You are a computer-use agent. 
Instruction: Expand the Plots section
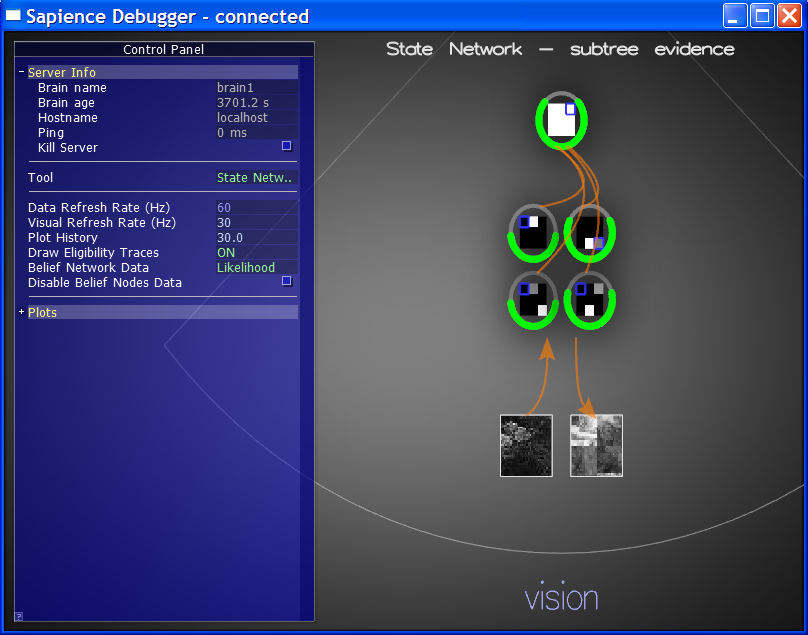tap(22, 312)
